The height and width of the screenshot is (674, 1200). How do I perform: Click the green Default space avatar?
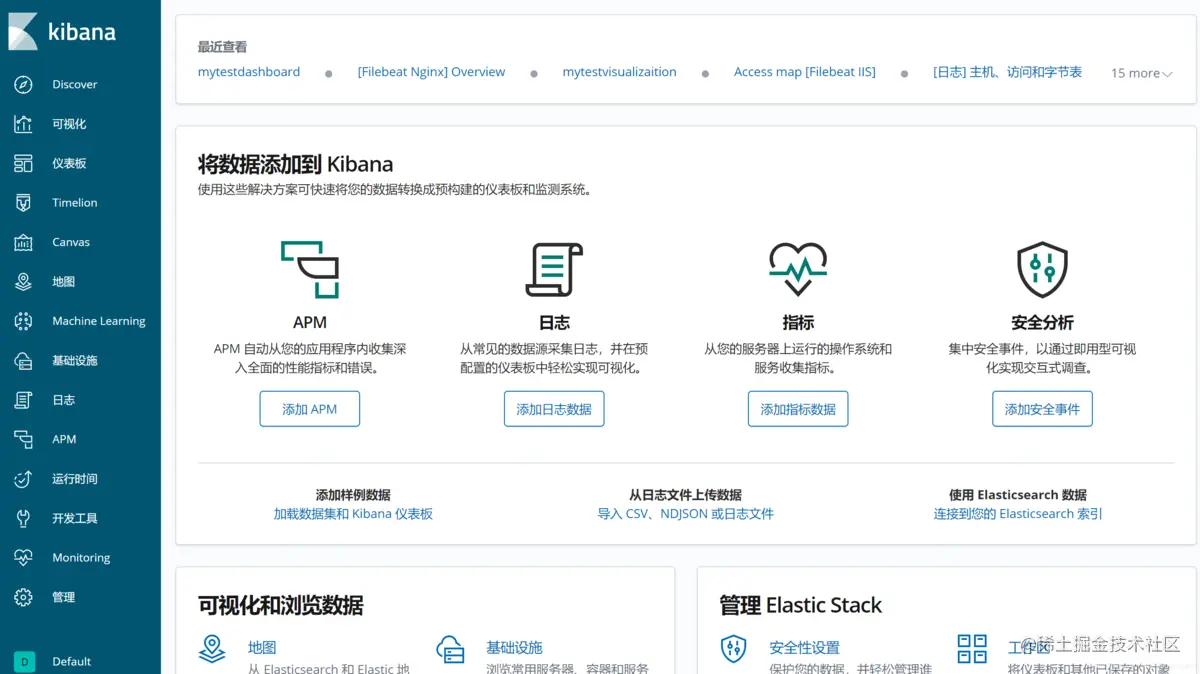(24, 661)
